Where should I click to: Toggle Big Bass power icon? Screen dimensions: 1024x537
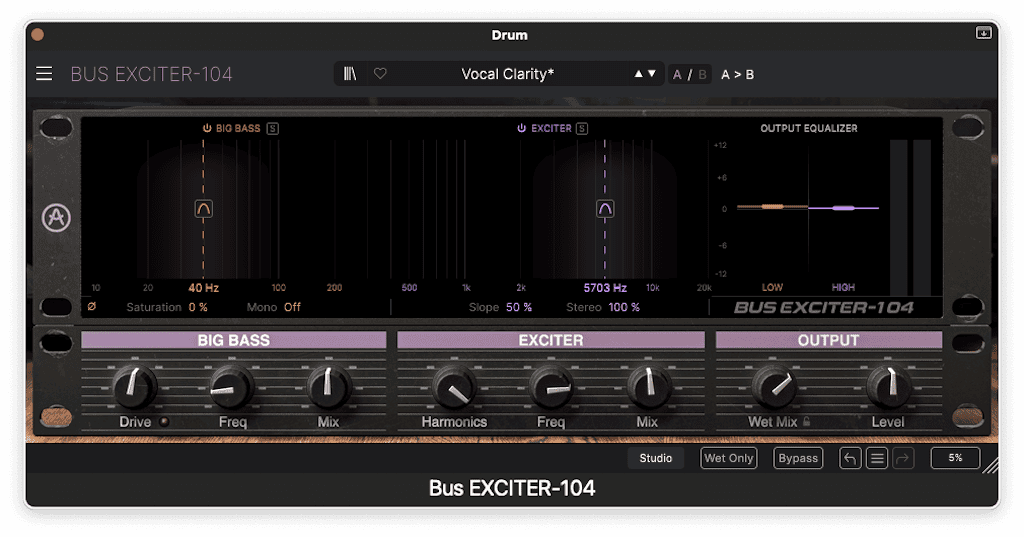(207, 128)
